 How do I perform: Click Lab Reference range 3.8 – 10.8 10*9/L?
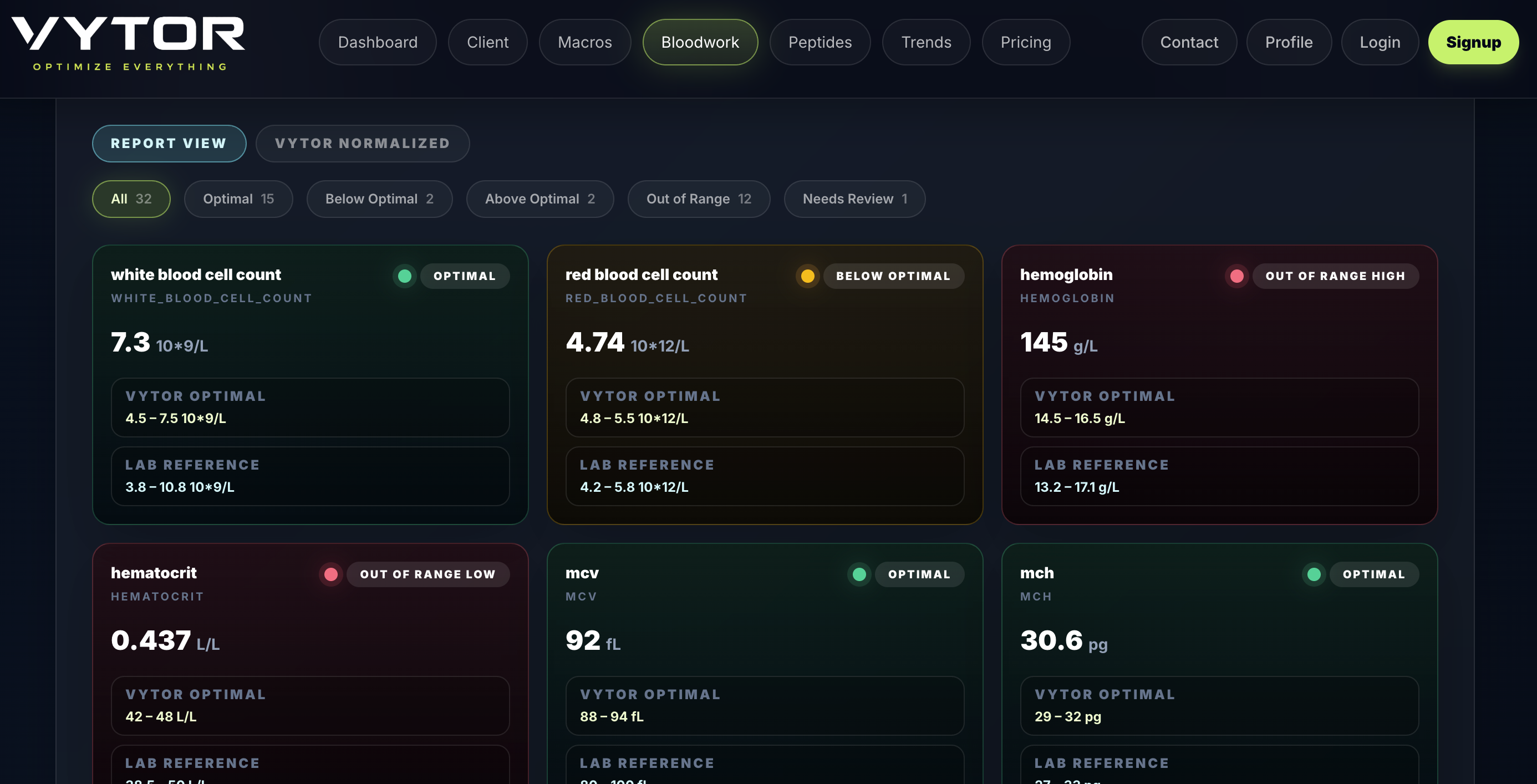coord(311,476)
